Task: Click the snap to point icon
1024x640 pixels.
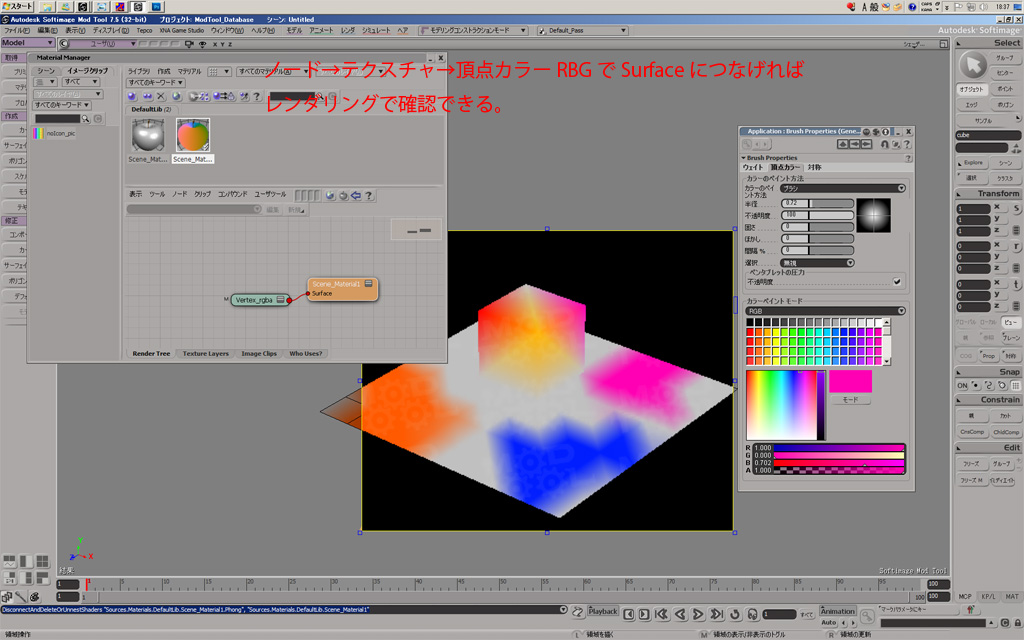Action: (976, 385)
